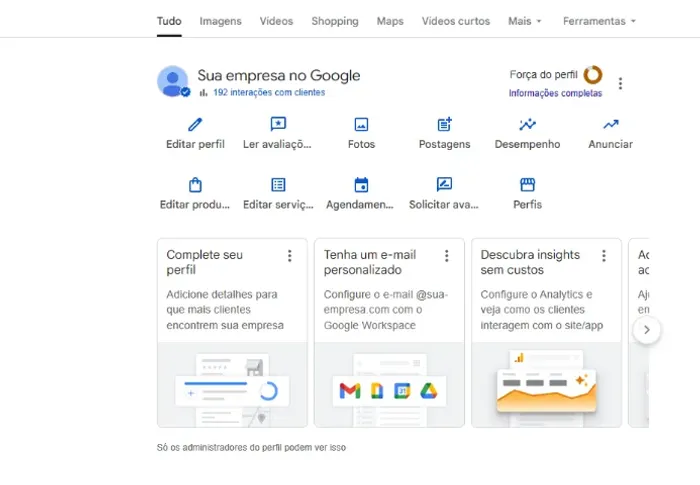The height and width of the screenshot is (485, 700).
Task: Click the Desempenho label
Action: [527, 144]
